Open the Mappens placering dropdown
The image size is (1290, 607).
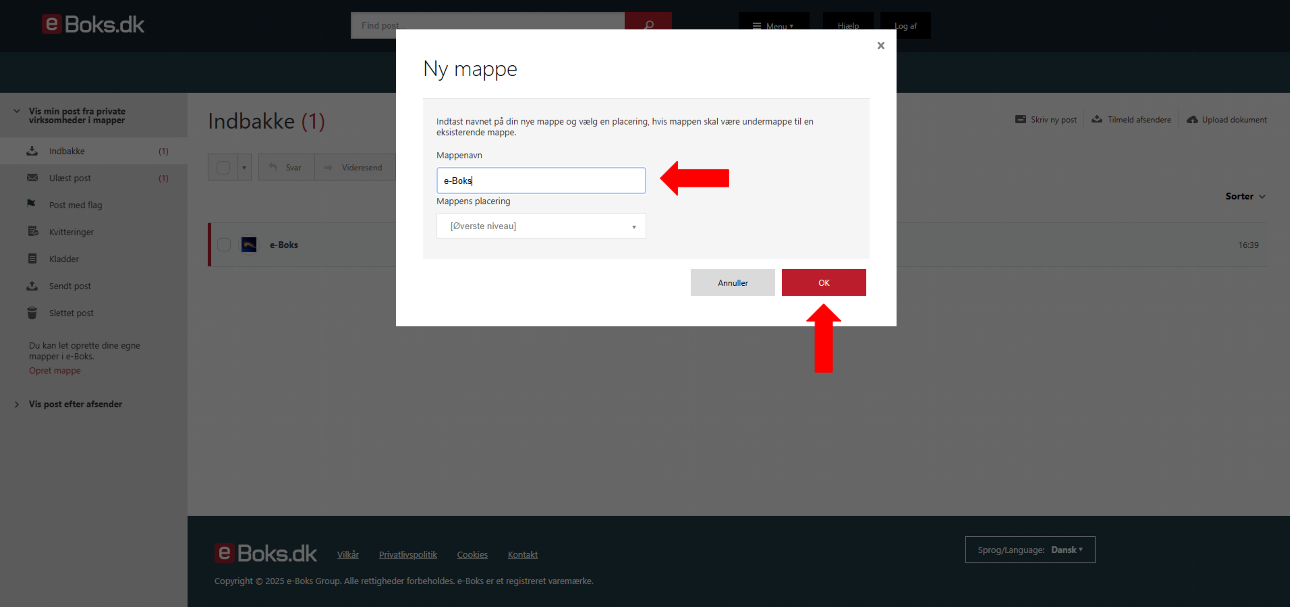[x=541, y=226]
